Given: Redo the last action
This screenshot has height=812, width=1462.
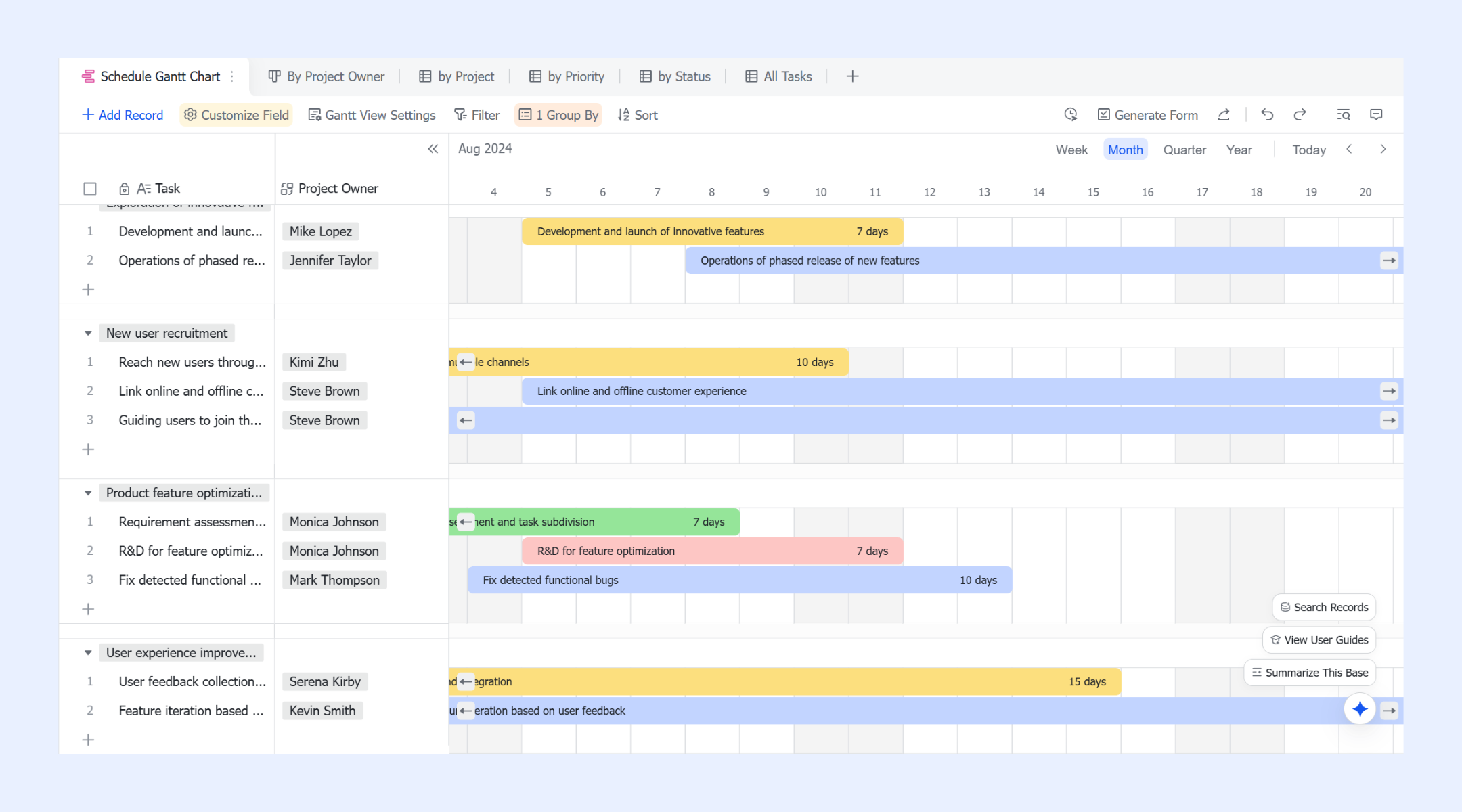Looking at the screenshot, I should point(1300,114).
